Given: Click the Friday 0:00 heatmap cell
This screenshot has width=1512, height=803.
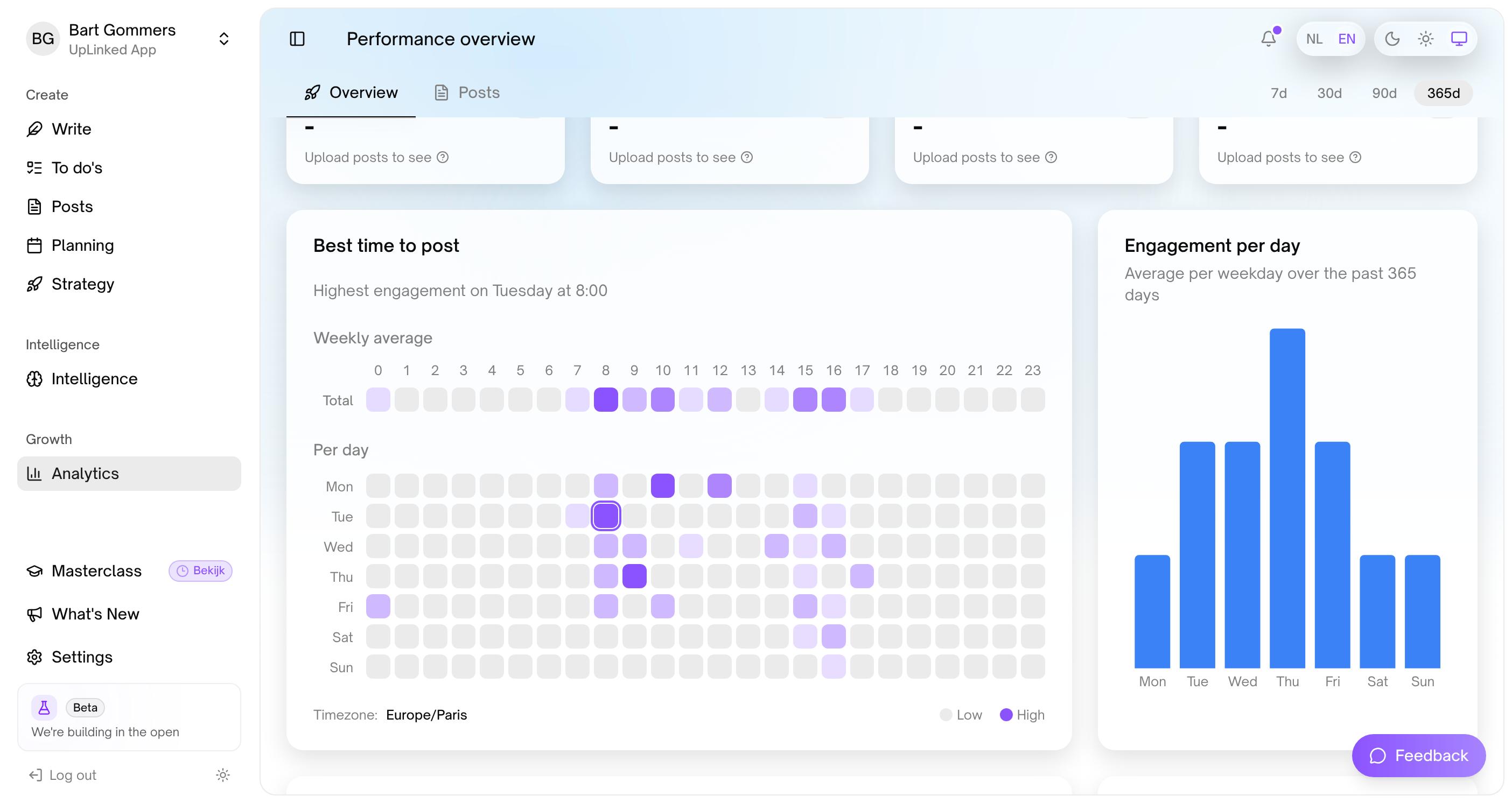Looking at the screenshot, I should click(378, 607).
